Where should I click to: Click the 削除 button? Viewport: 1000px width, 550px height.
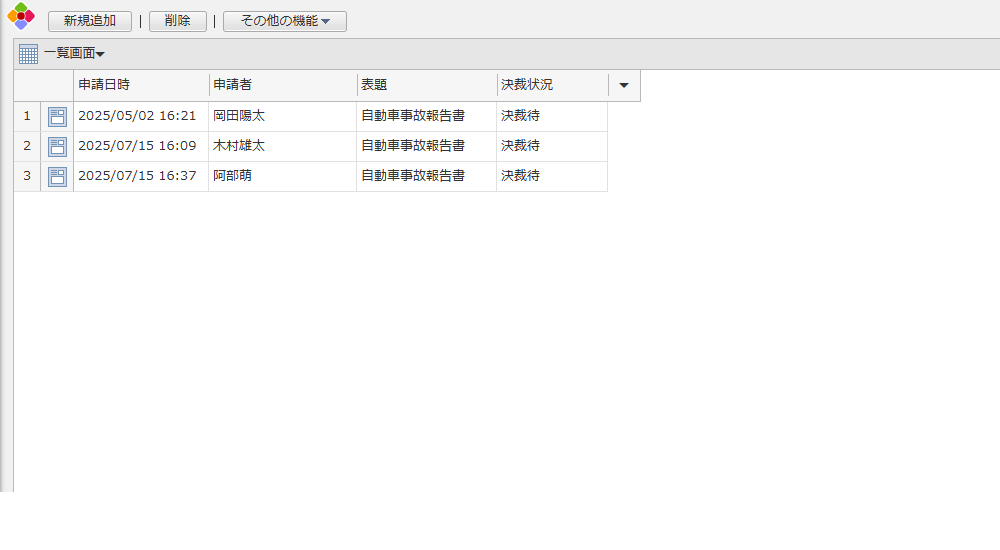(178, 21)
